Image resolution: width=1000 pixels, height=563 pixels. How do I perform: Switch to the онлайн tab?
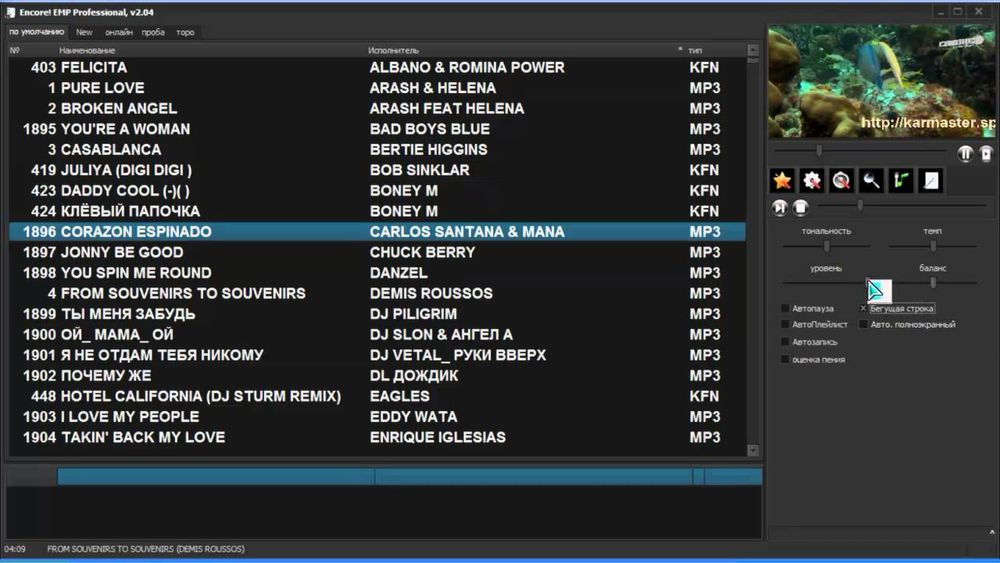(x=119, y=32)
